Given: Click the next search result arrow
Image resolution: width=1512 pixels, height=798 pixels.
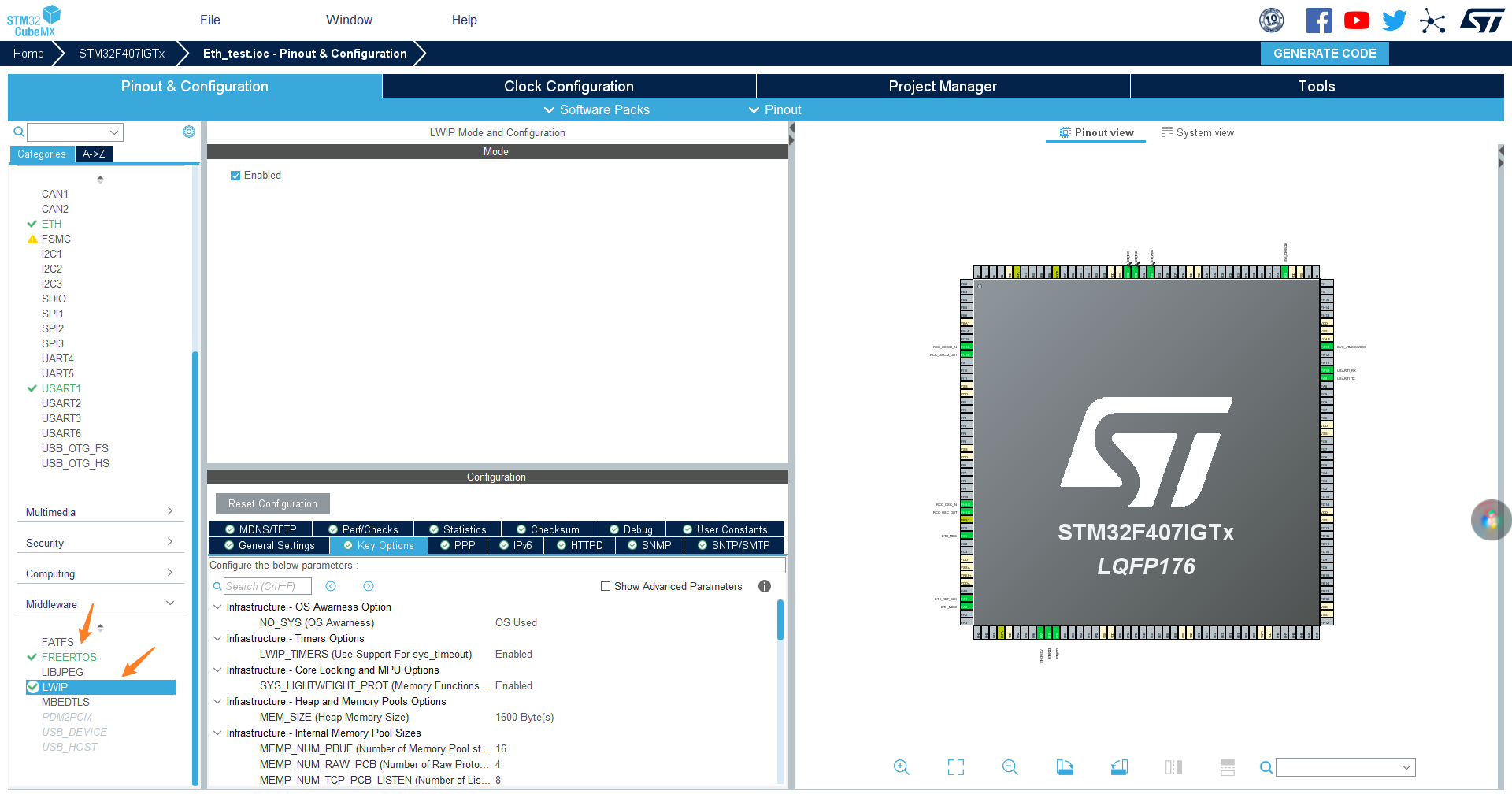Looking at the screenshot, I should pyautogui.click(x=369, y=586).
